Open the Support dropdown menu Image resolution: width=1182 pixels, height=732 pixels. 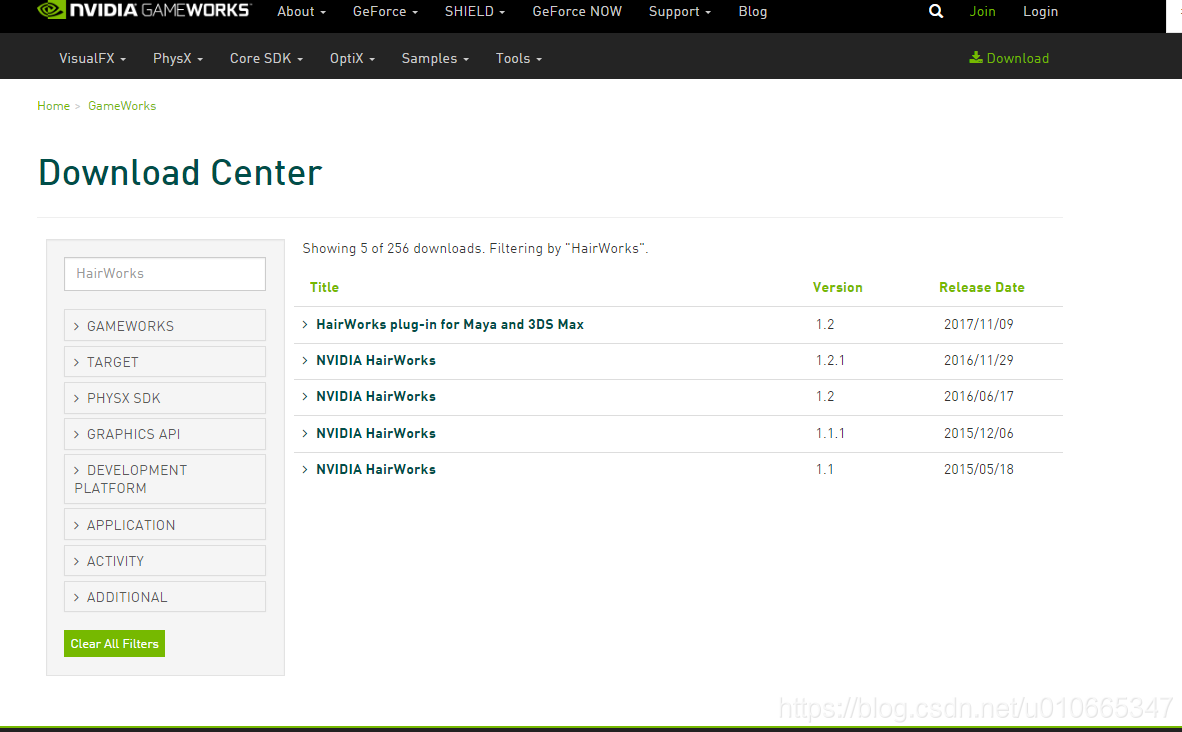(x=680, y=11)
